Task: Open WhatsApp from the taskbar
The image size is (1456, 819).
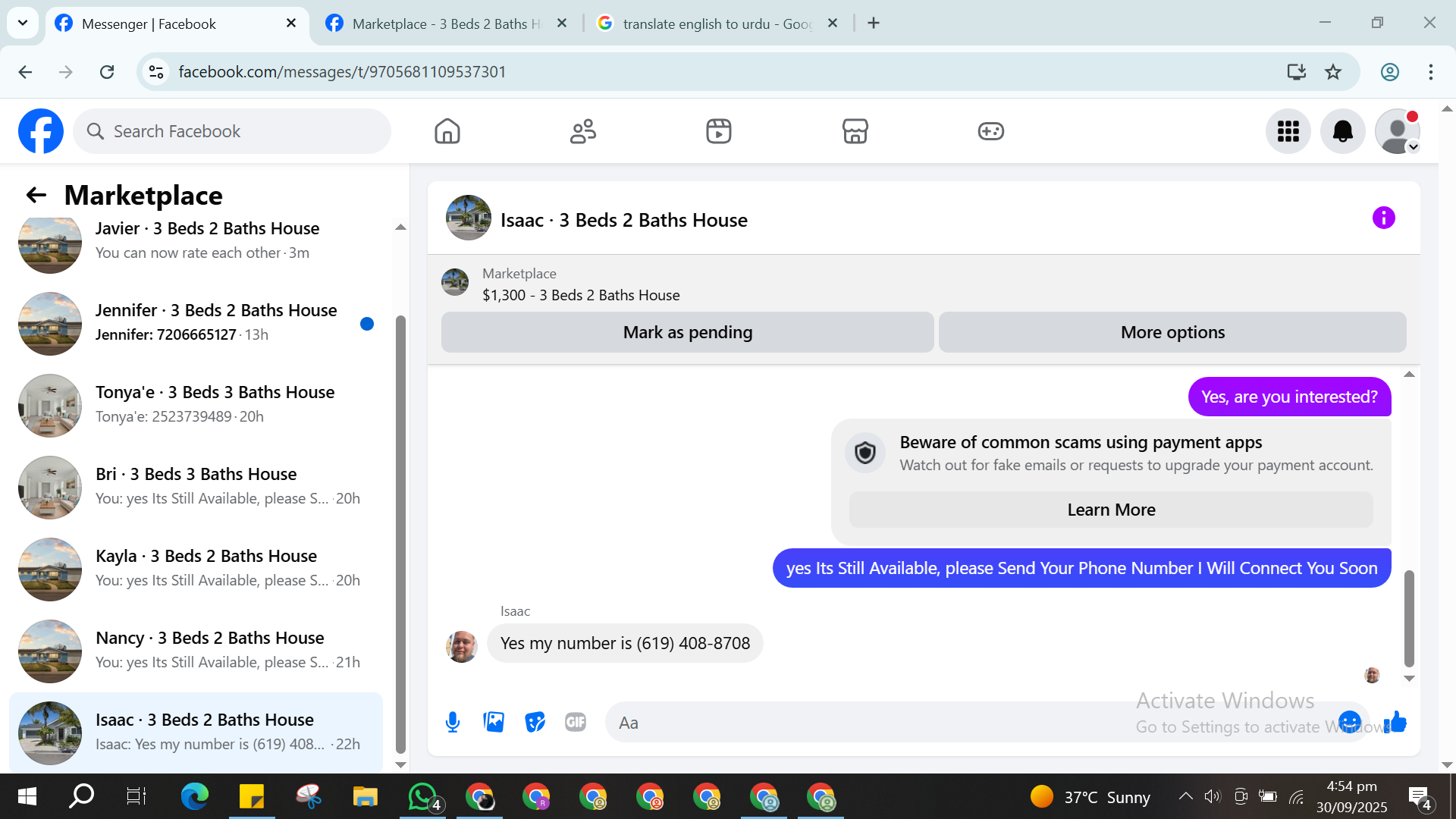Action: click(422, 796)
